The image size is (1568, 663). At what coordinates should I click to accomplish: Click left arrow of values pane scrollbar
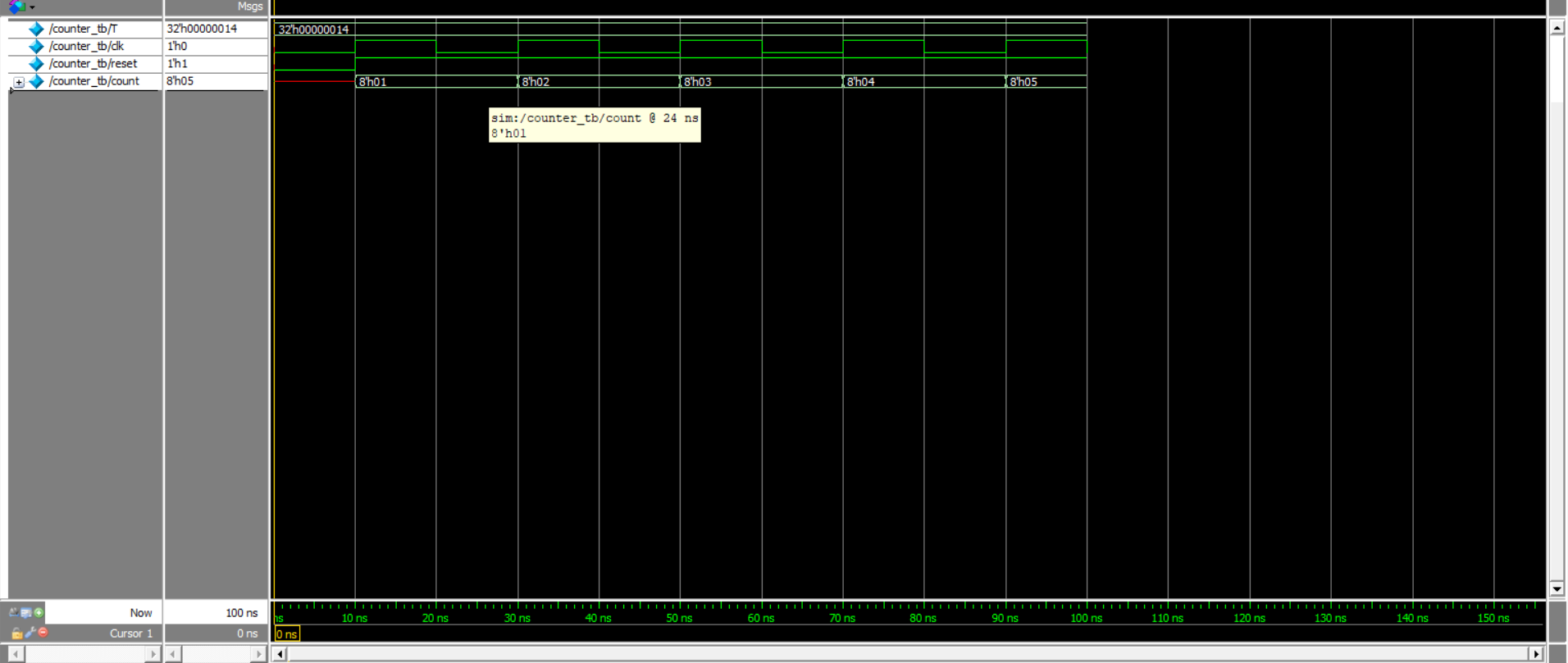click(x=173, y=654)
